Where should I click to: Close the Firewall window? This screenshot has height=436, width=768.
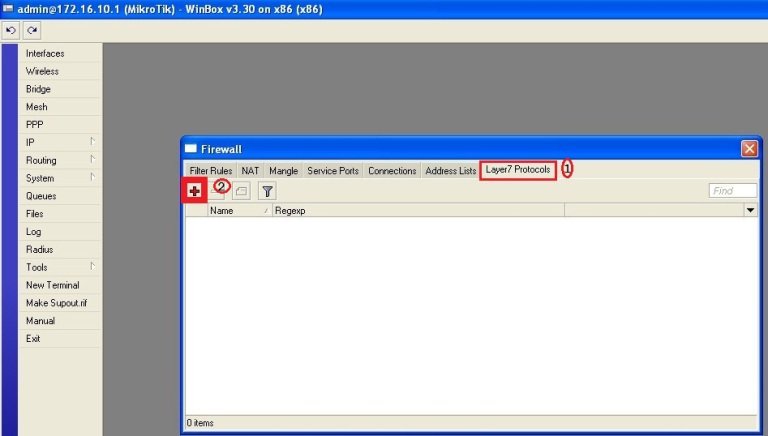click(x=749, y=148)
